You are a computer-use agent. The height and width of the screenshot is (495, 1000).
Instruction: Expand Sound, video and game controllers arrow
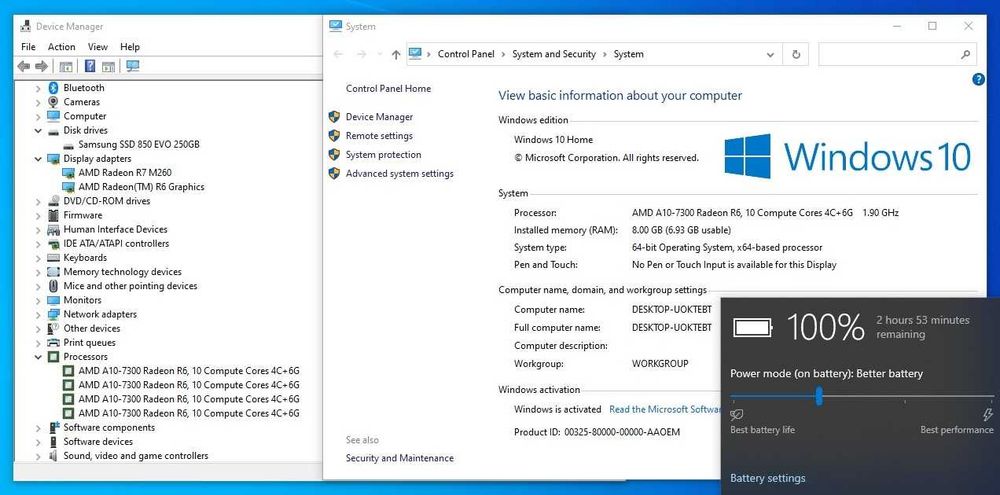[x=38, y=456]
